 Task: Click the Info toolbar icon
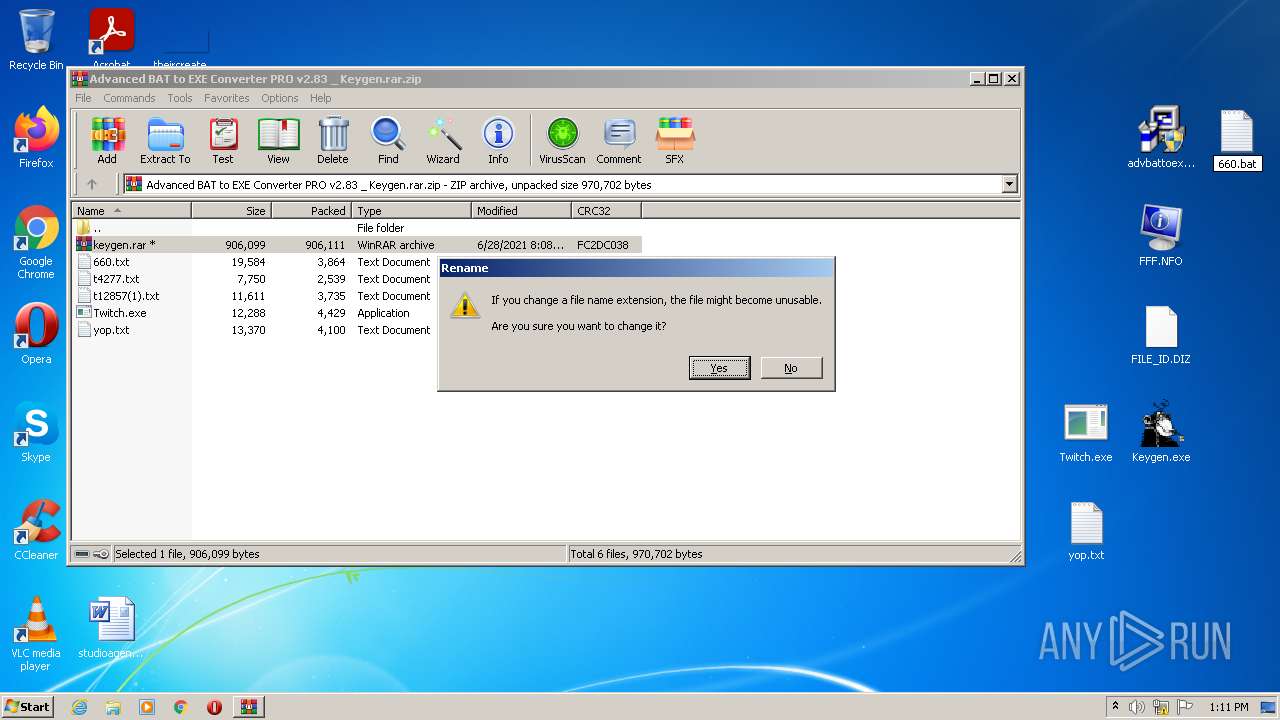click(498, 140)
